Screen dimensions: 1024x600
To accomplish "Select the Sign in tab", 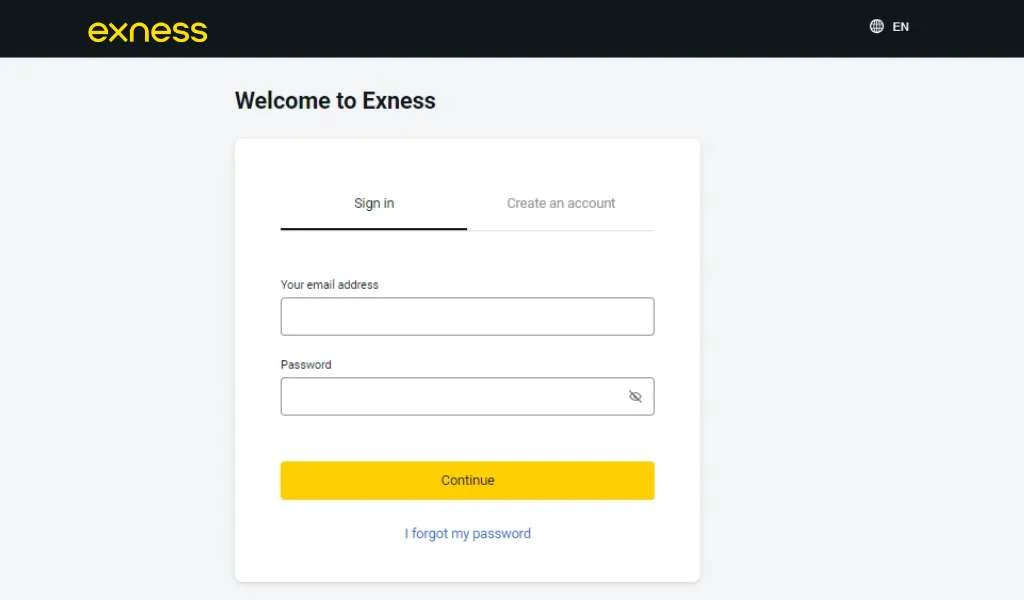I will click(373, 203).
